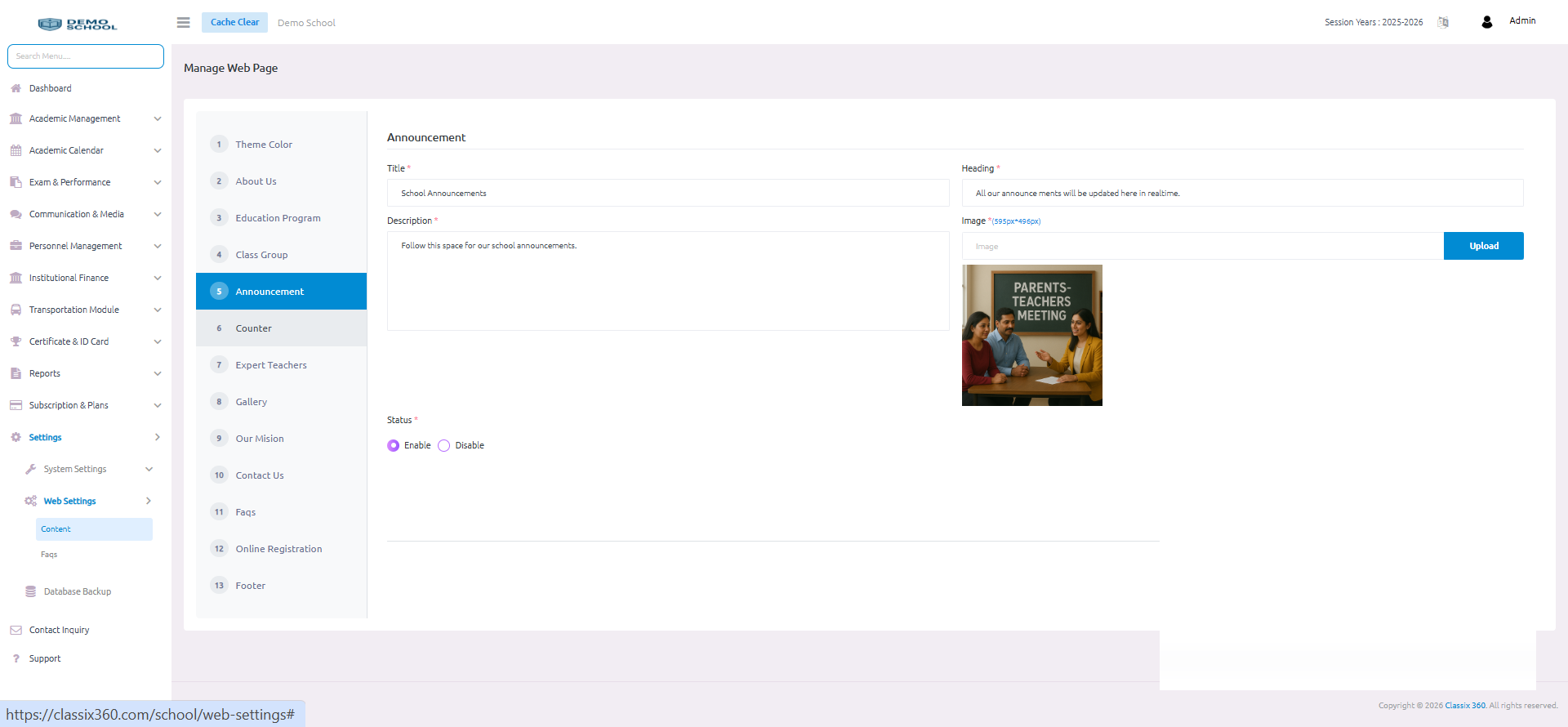This screenshot has width=1568, height=727.
Task: Open the Footer step tab
Action: pos(281,586)
